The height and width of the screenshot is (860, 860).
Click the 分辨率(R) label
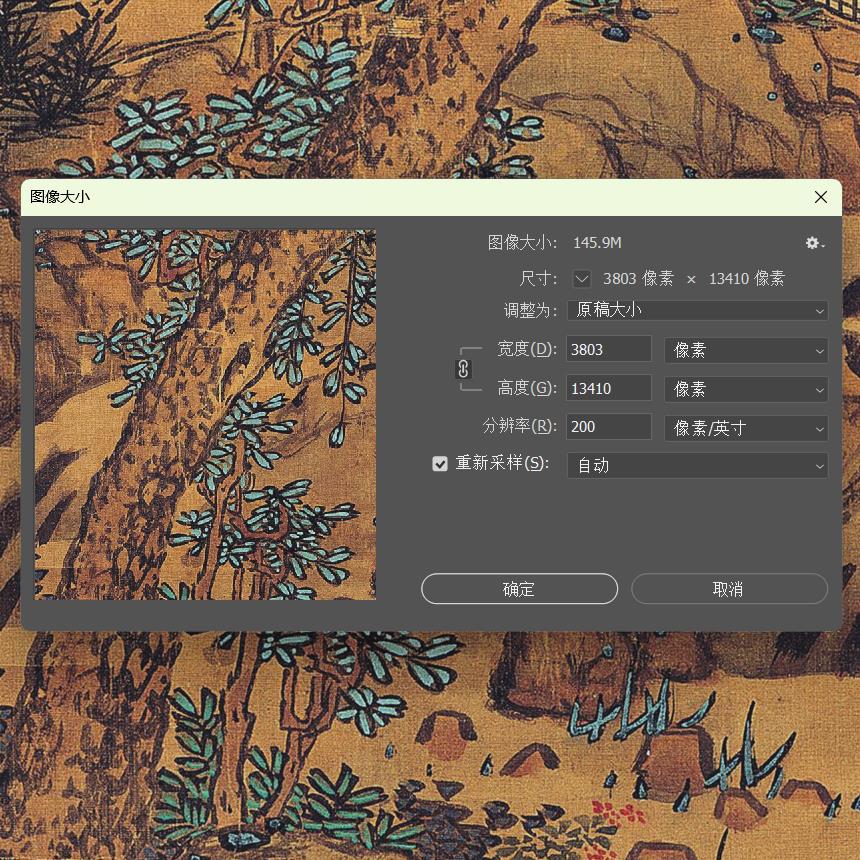[x=519, y=426]
